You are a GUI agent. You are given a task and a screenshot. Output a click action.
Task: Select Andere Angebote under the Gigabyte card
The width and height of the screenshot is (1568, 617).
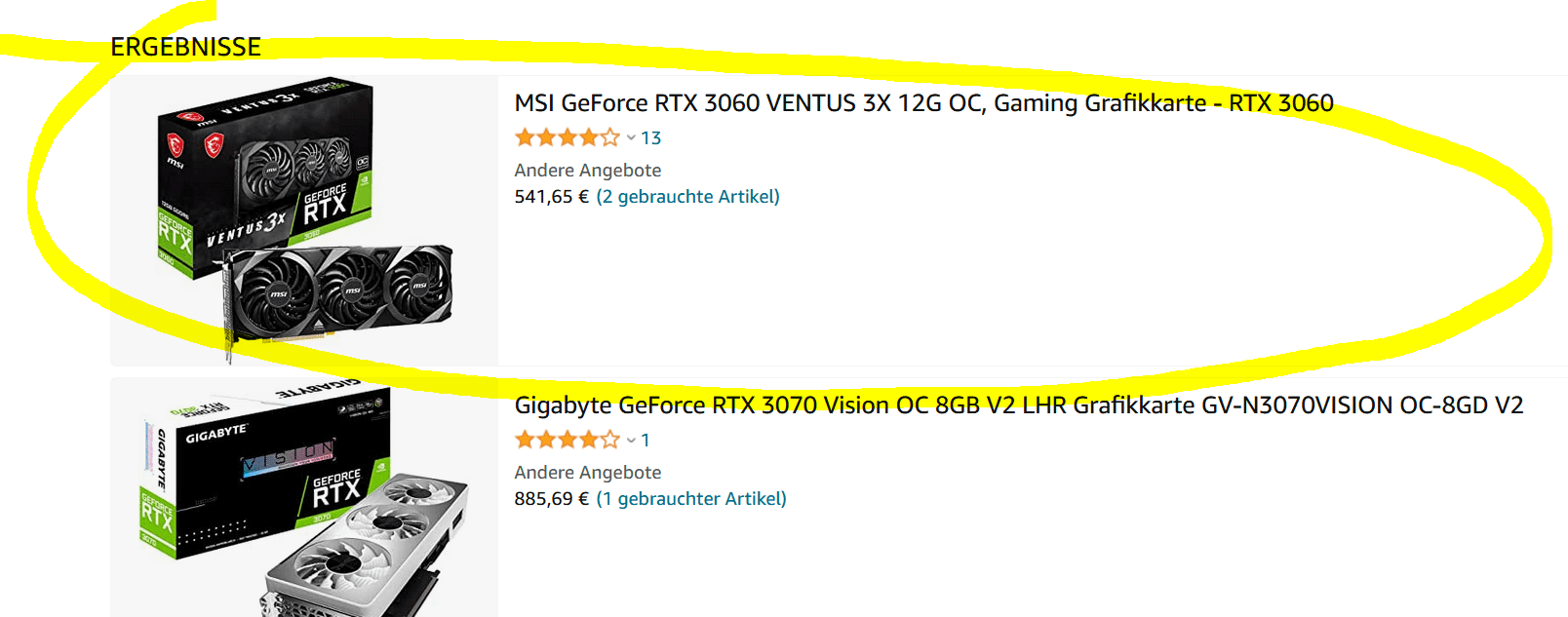587,473
